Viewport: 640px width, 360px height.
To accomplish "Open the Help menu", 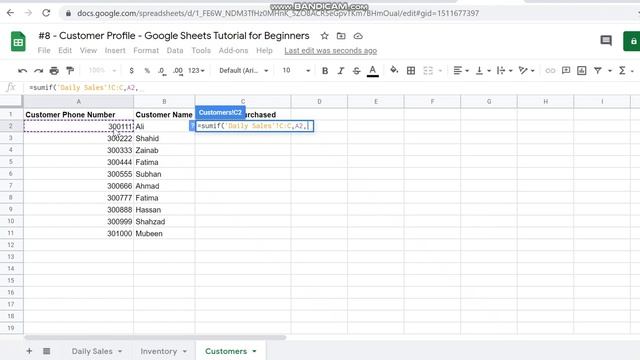I will (x=264, y=51).
